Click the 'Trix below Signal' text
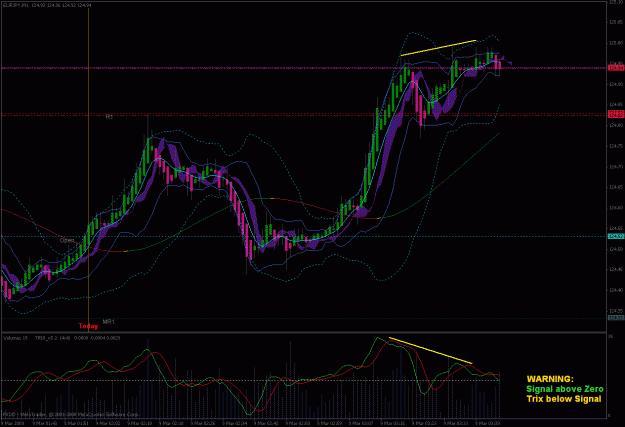Image resolution: width=625 pixels, height=427 pixels. 564,399
